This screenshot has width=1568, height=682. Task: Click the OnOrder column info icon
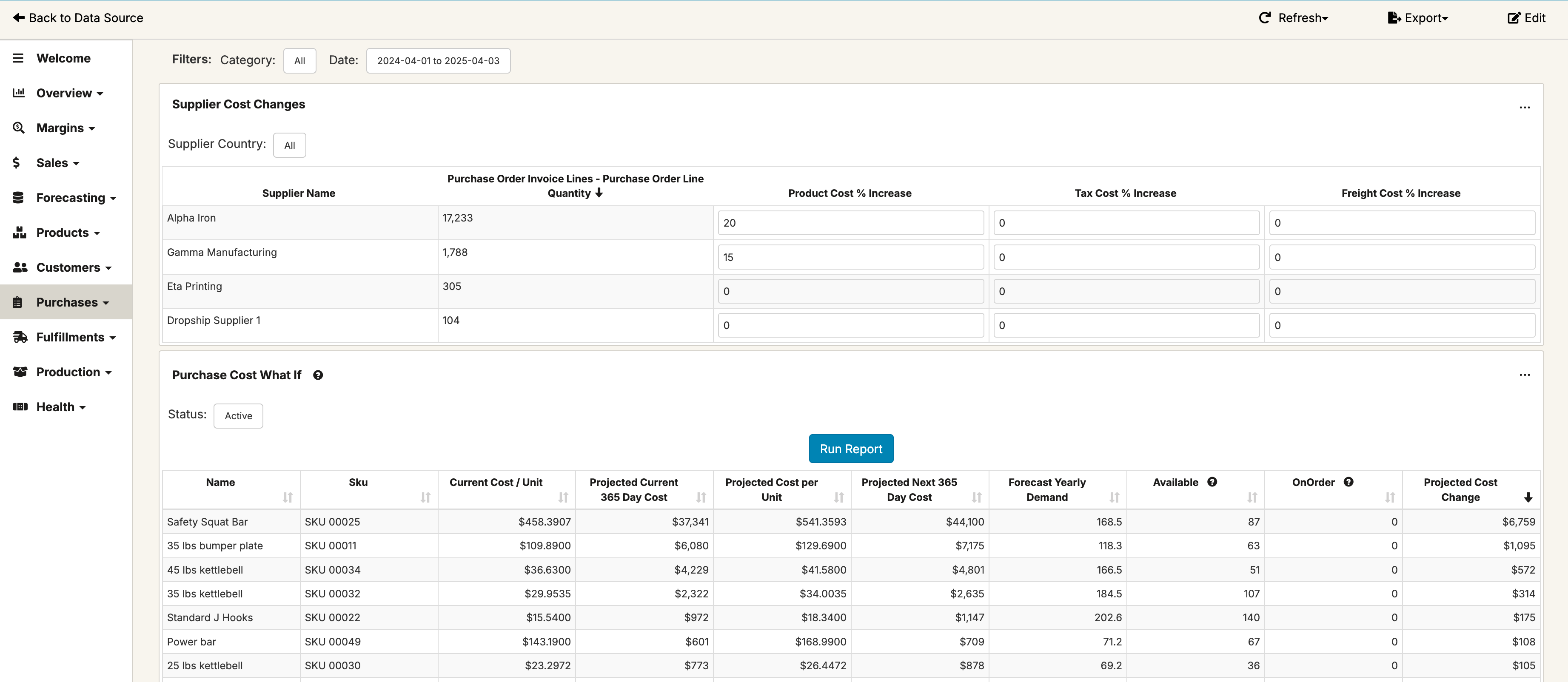[x=1348, y=482]
